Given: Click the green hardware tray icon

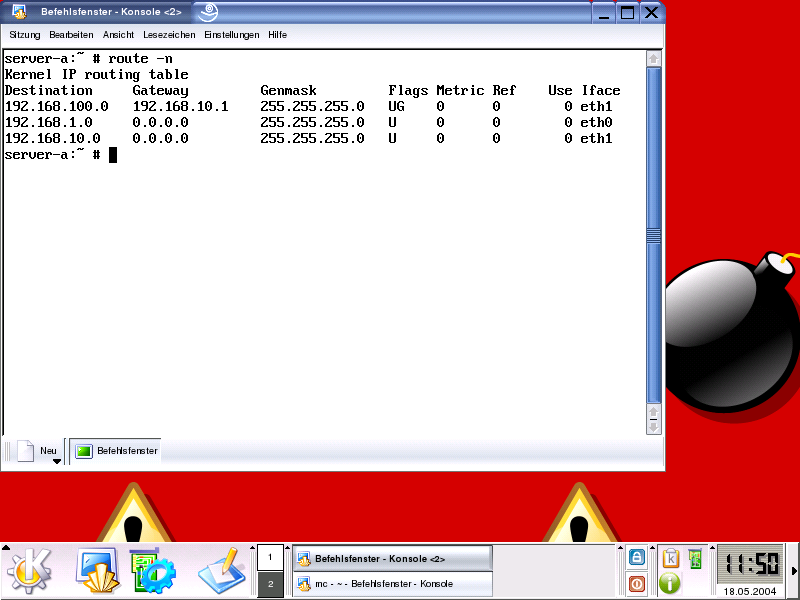Looking at the screenshot, I should 695,559.
